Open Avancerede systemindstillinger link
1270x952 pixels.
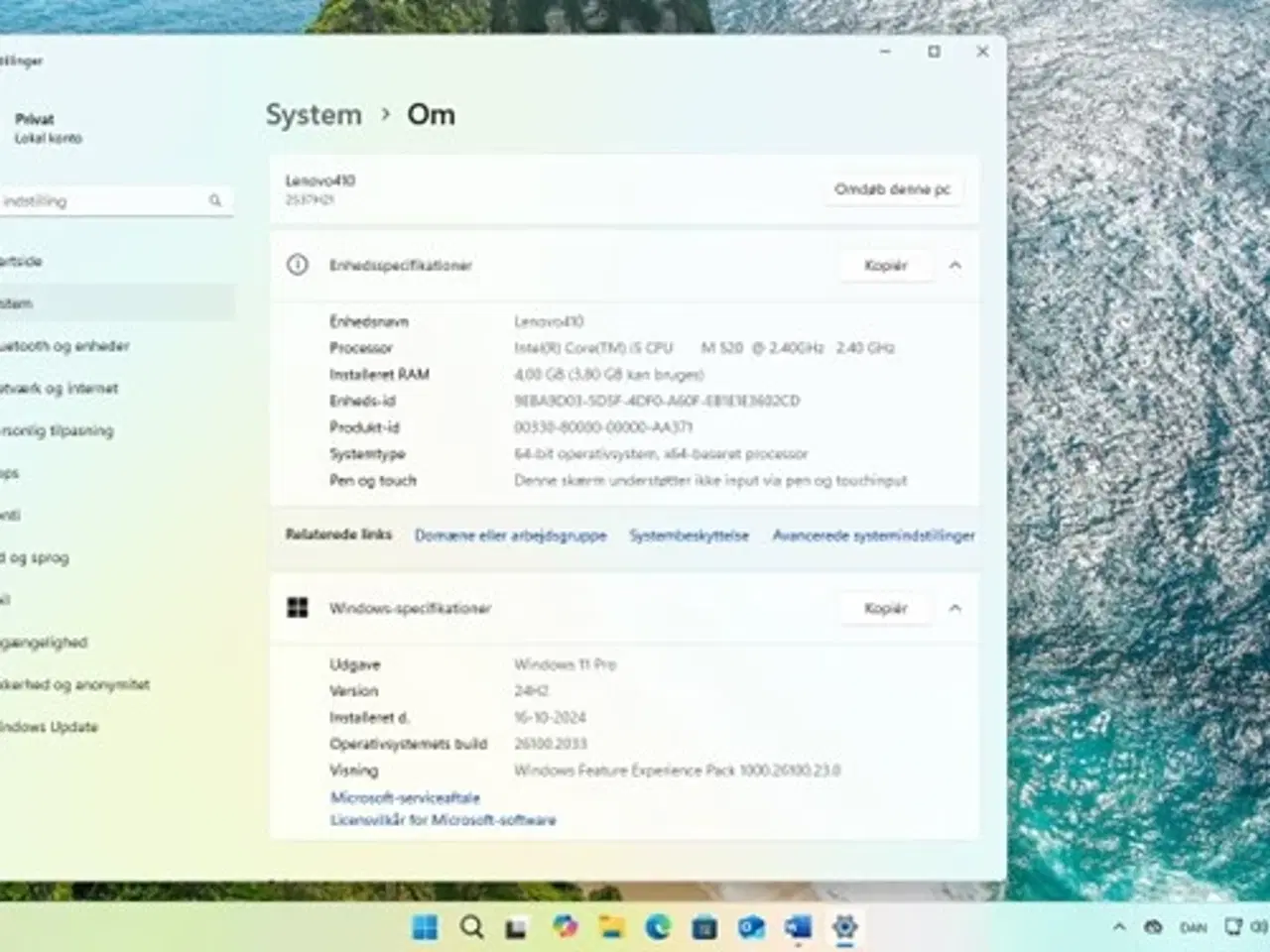point(873,535)
